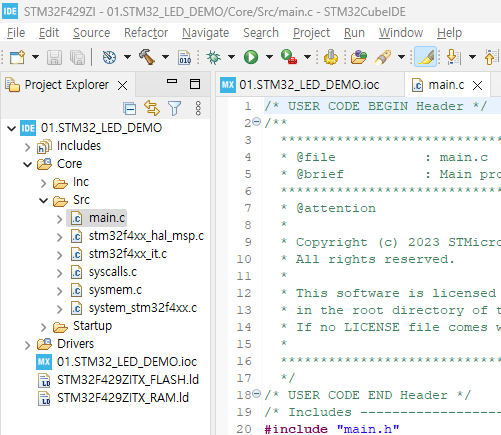The height and width of the screenshot is (435, 501).
Task: Close the Project Explorer view
Action: tap(123, 86)
